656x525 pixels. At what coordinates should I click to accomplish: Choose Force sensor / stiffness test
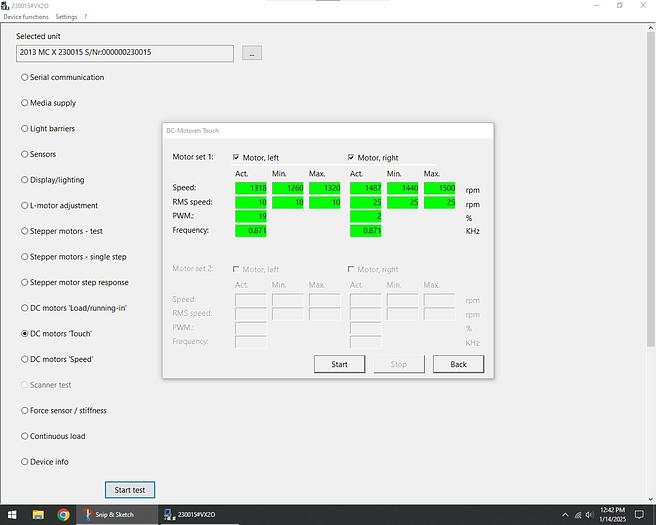coord(24,410)
